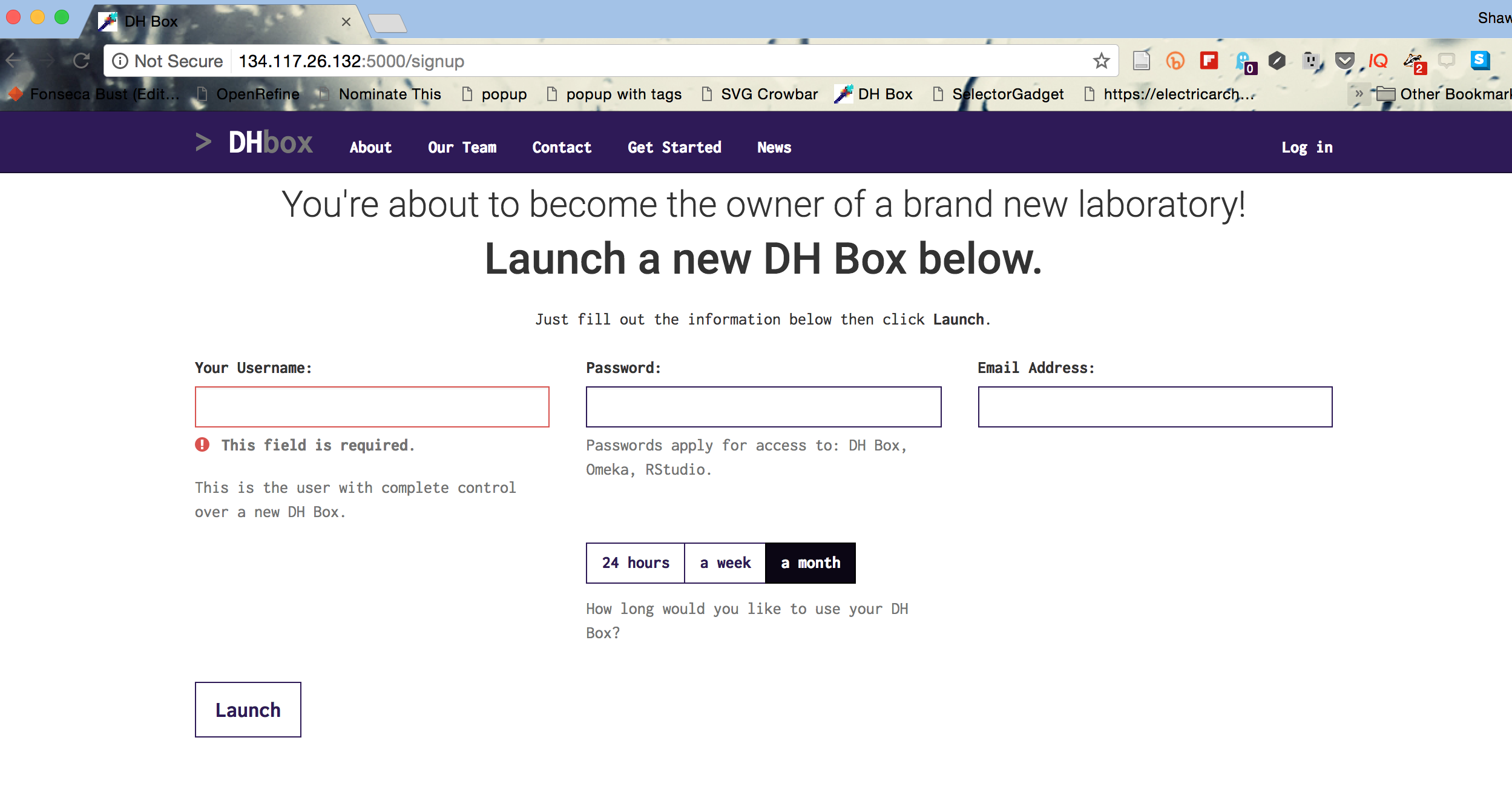Show hidden bookmarks with the chevron
1512x792 pixels.
[1358, 94]
